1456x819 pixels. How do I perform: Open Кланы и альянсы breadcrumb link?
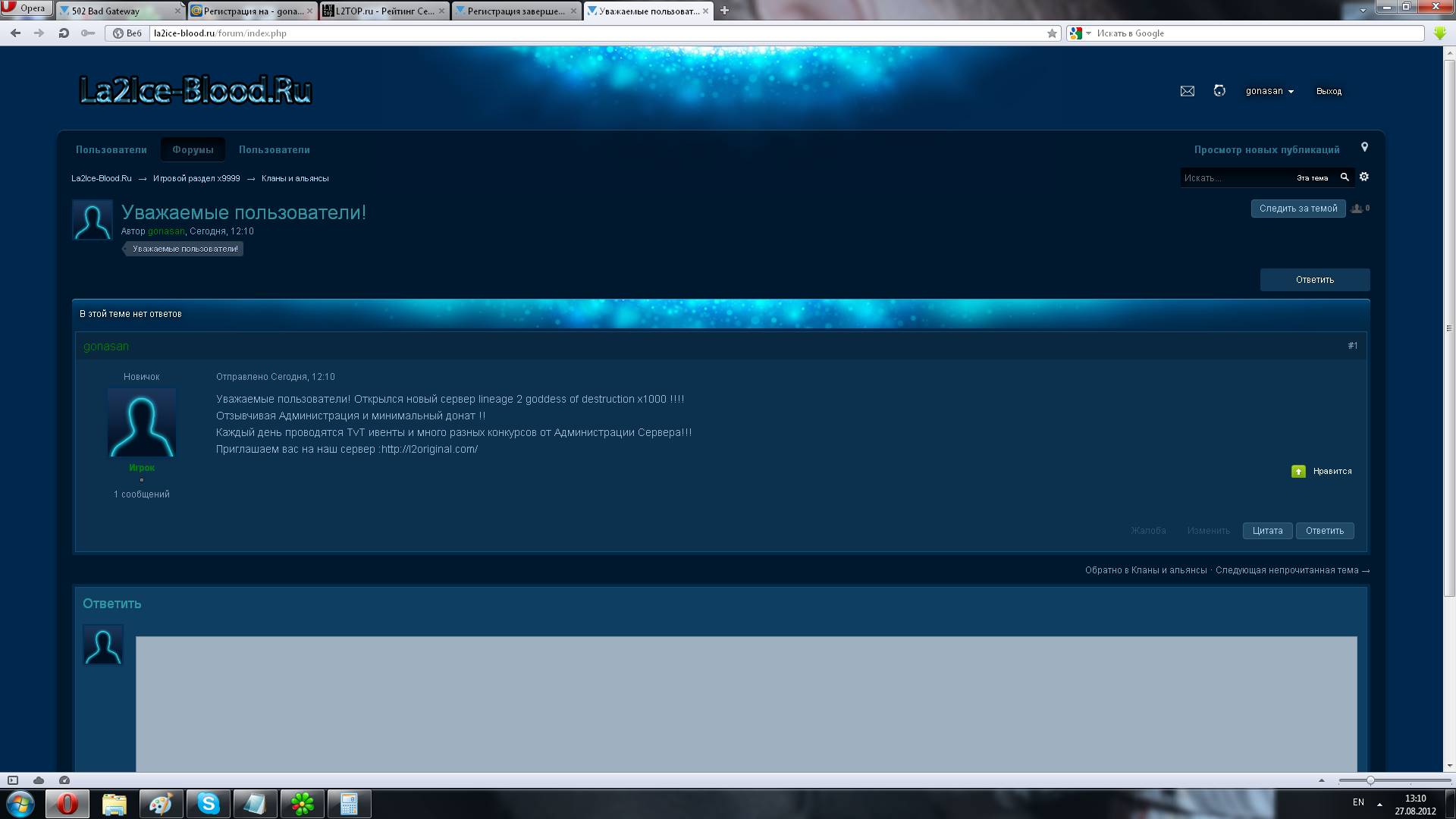click(295, 179)
